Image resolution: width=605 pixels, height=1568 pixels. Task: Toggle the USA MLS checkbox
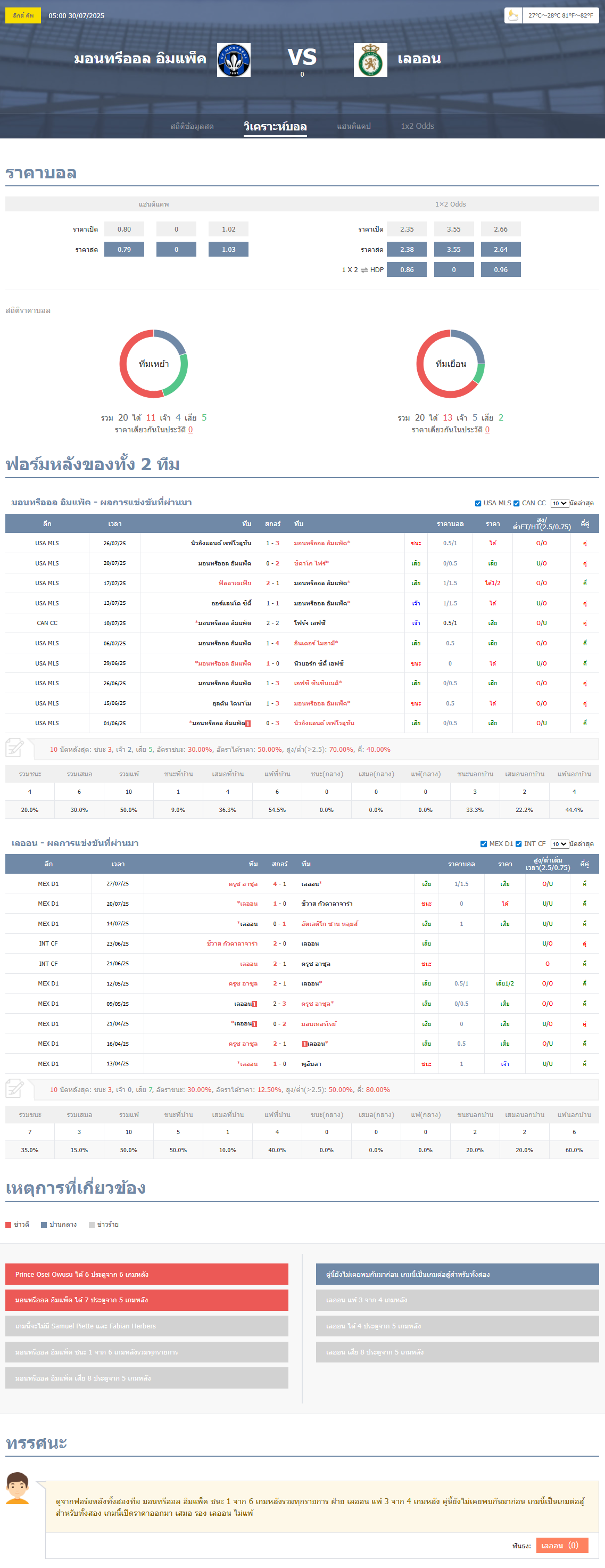point(478,503)
